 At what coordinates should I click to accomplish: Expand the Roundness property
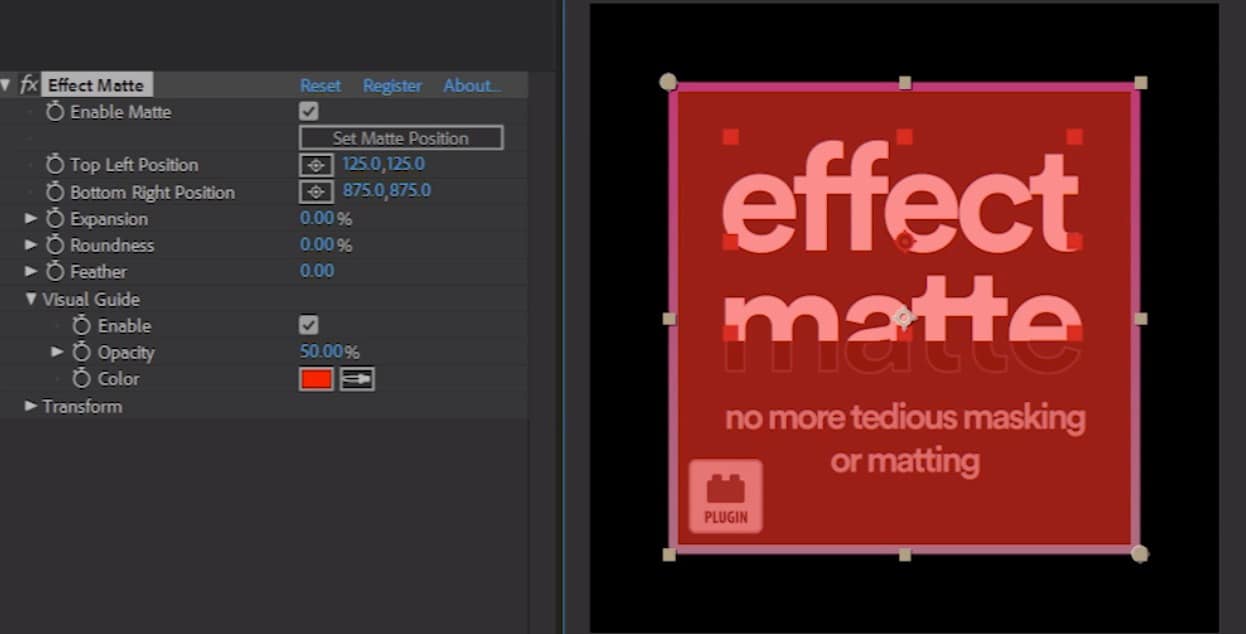coord(31,244)
